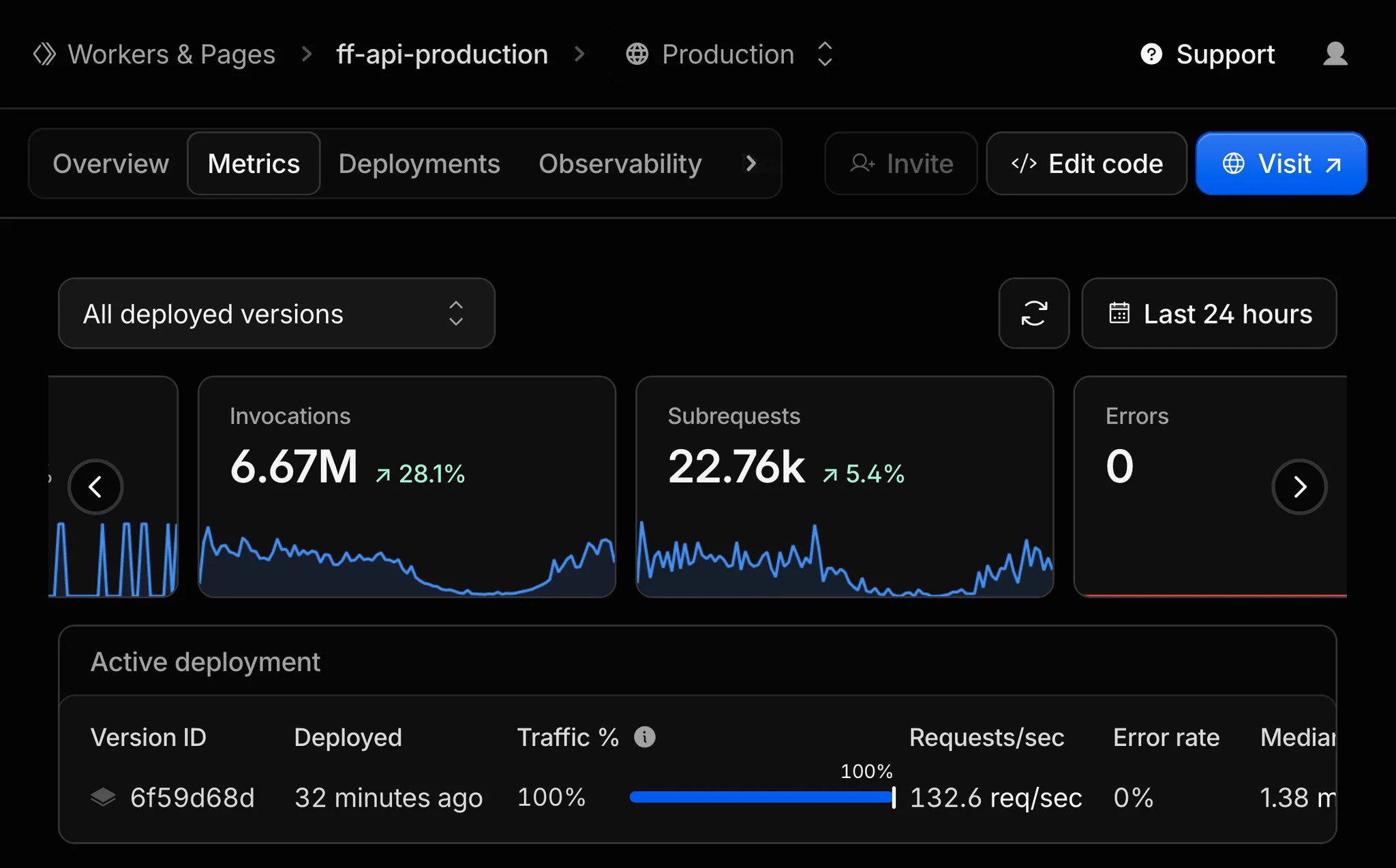The width and height of the screenshot is (1396, 868).
Task: Click the Invocations 6.67M value
Action: click(294, 467)
